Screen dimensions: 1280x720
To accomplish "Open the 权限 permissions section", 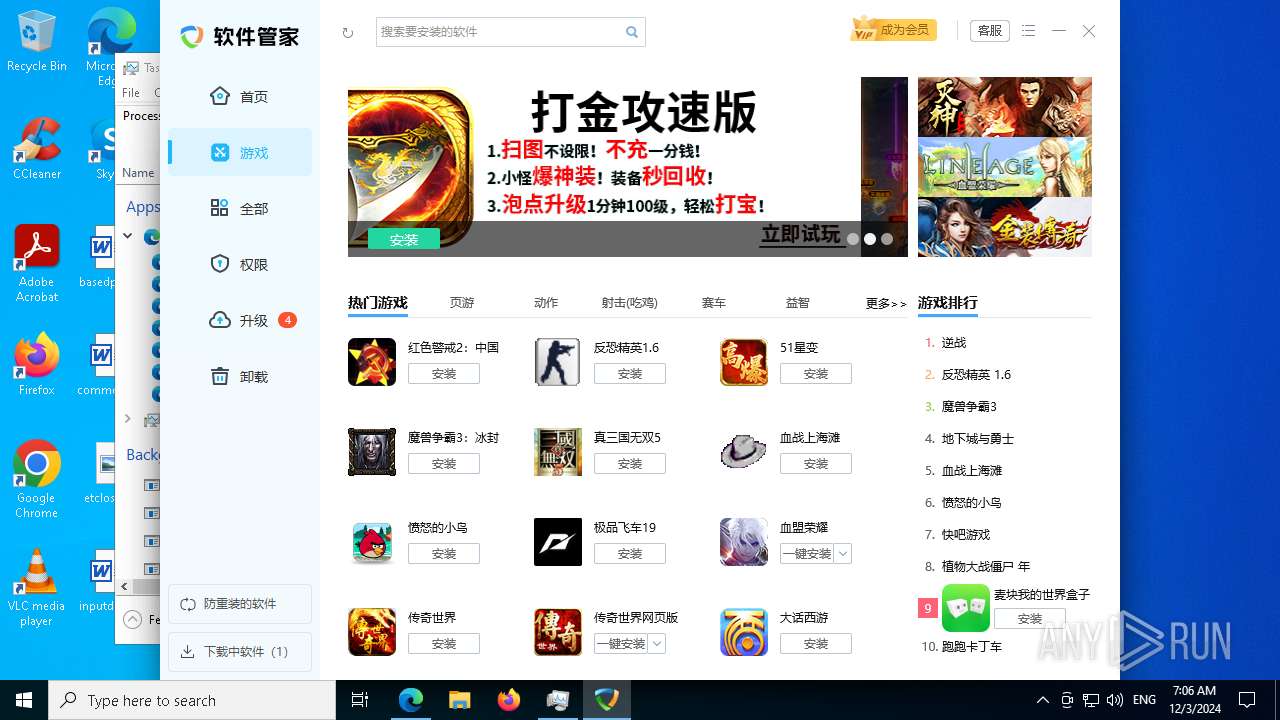I will coord(240,264).
